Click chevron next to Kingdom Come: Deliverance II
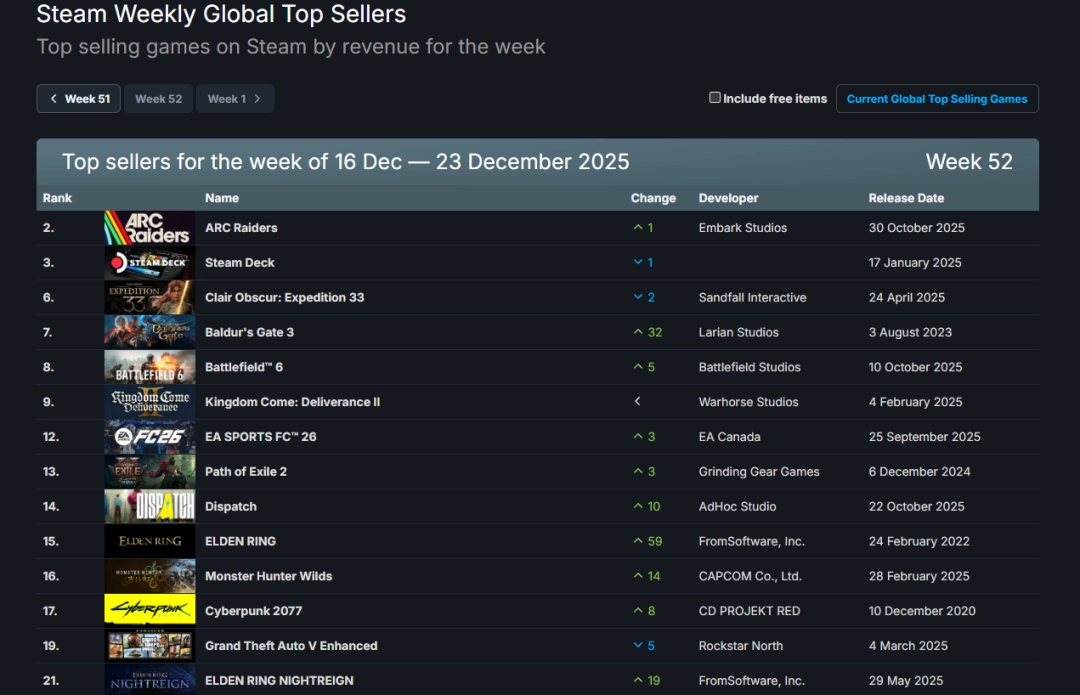Viewport: 1080px width, 695px height. 637,402
